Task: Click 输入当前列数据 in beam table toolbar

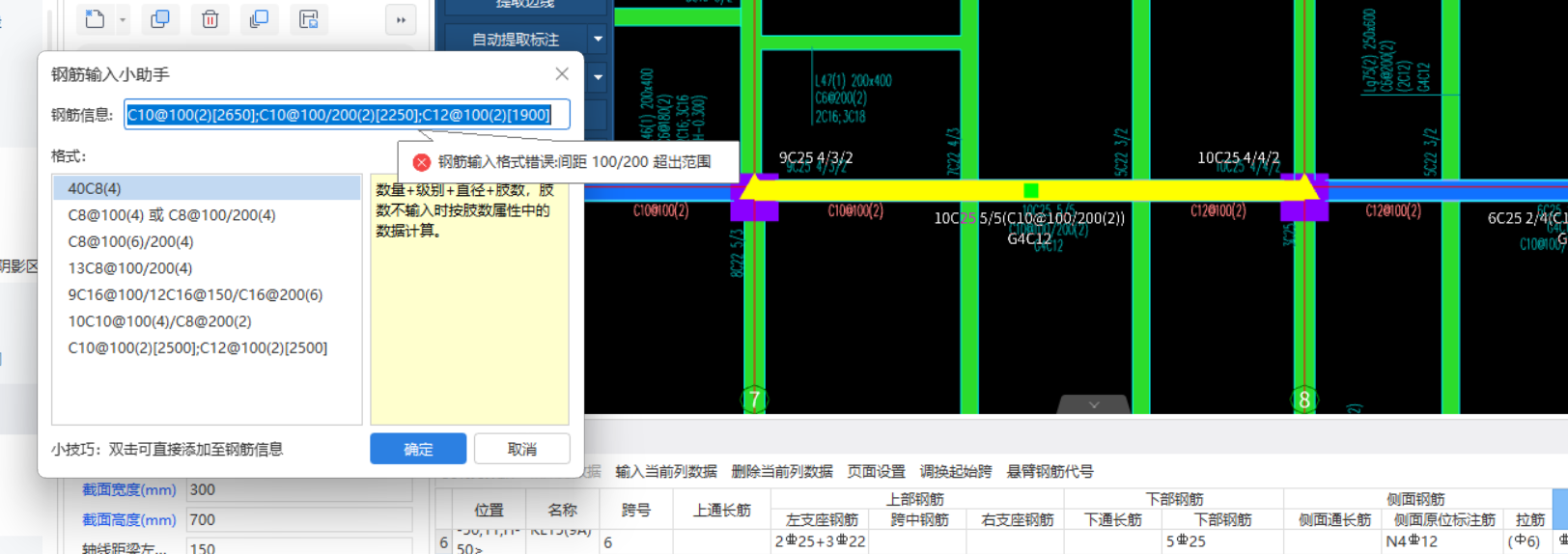Action: [666, 472]
